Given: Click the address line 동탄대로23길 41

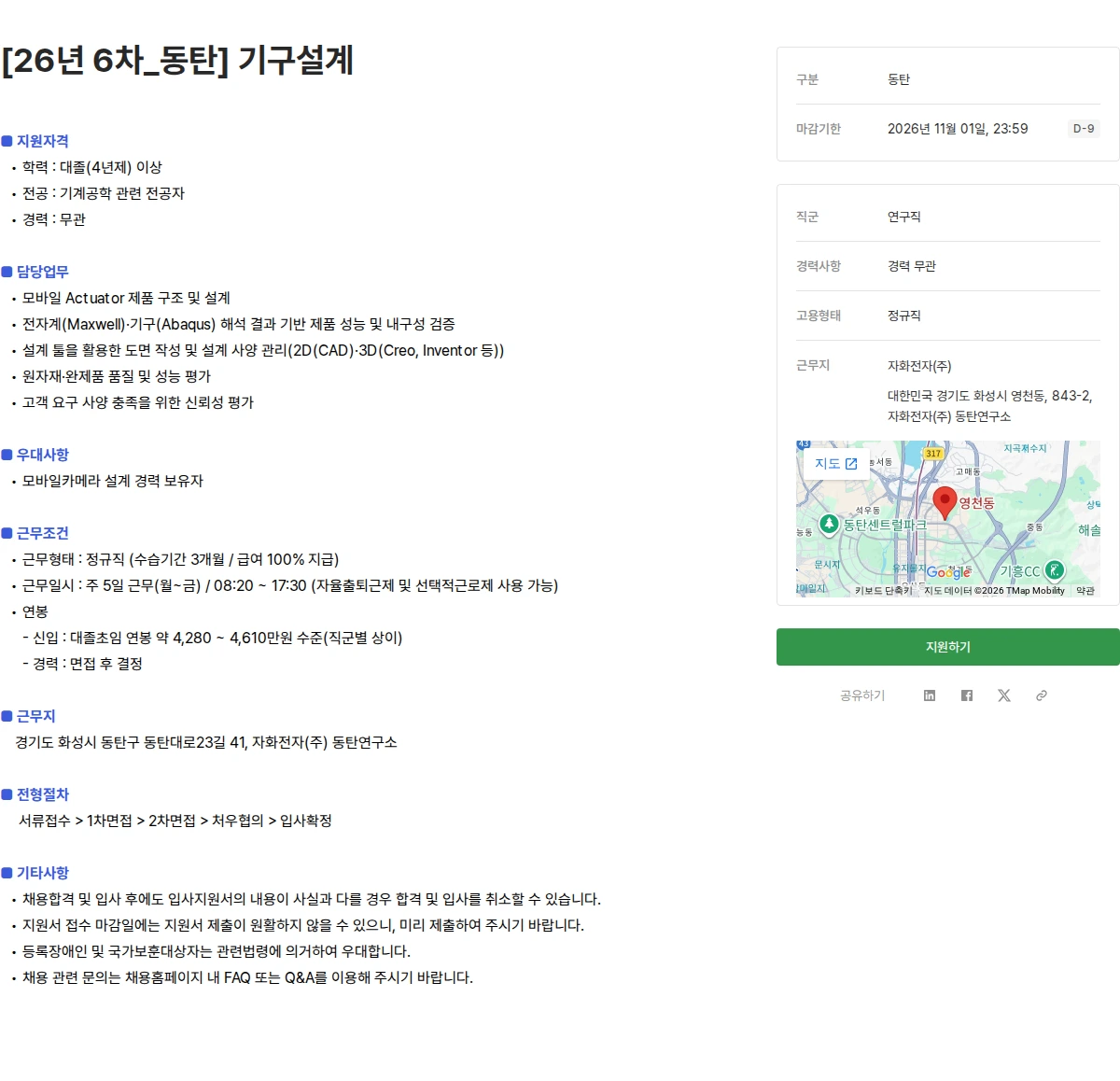Looking at the screenshot, I should point(206,742).
